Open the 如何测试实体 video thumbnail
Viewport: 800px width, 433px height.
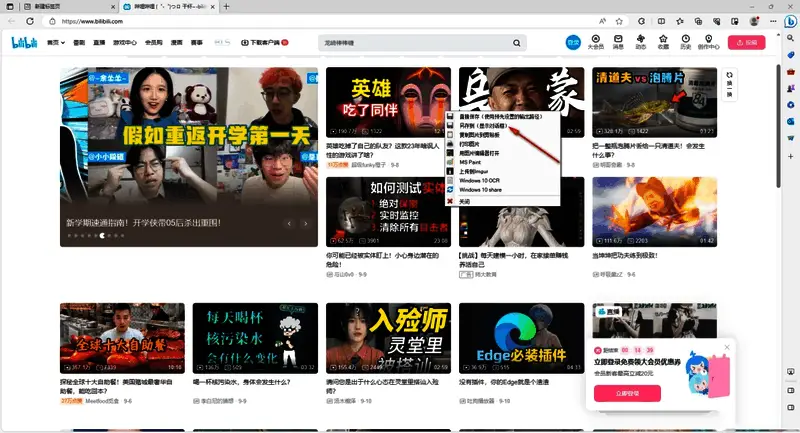point(386,212)
